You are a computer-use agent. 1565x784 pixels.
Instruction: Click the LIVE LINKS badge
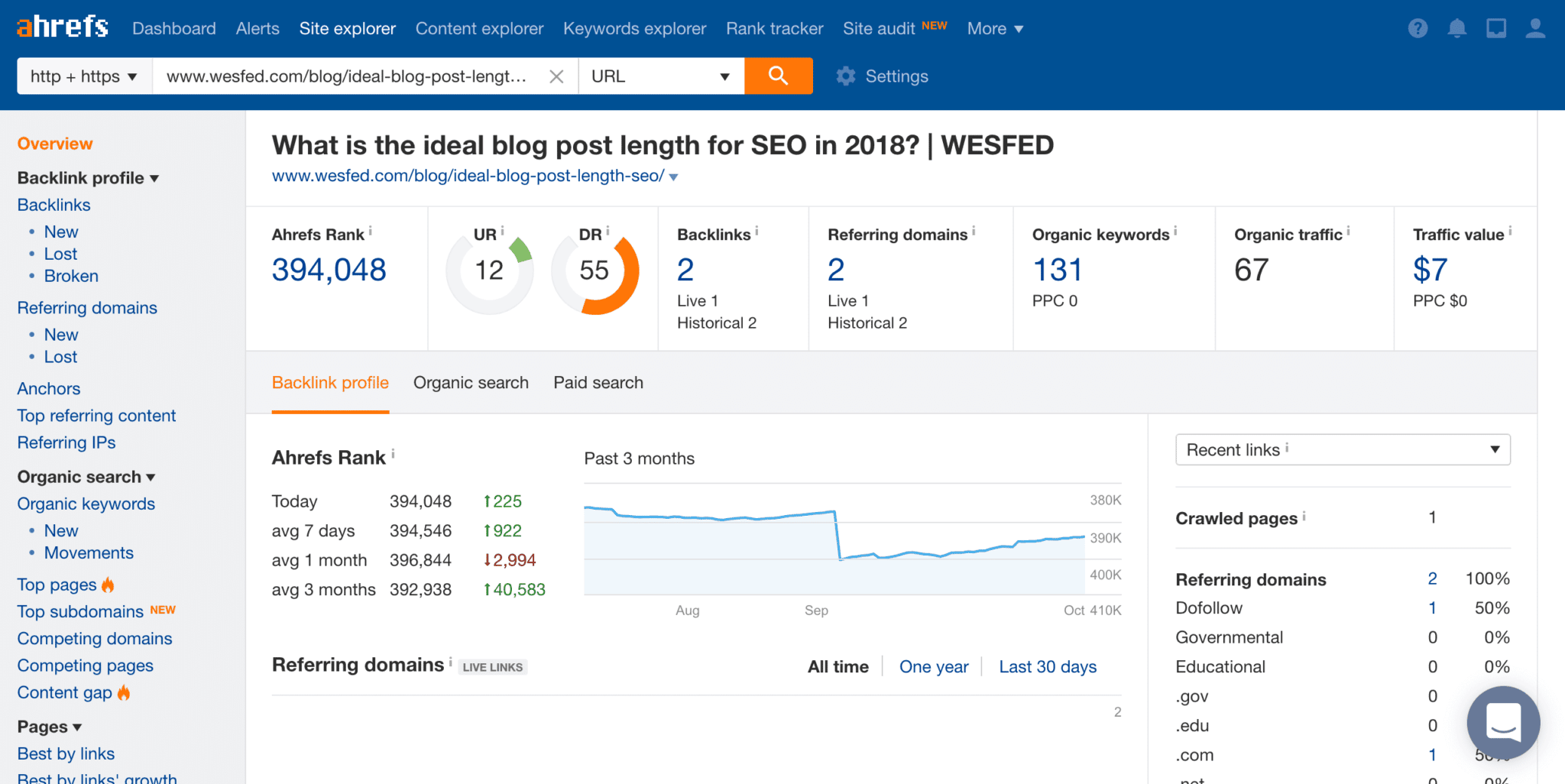click(493, 667)
